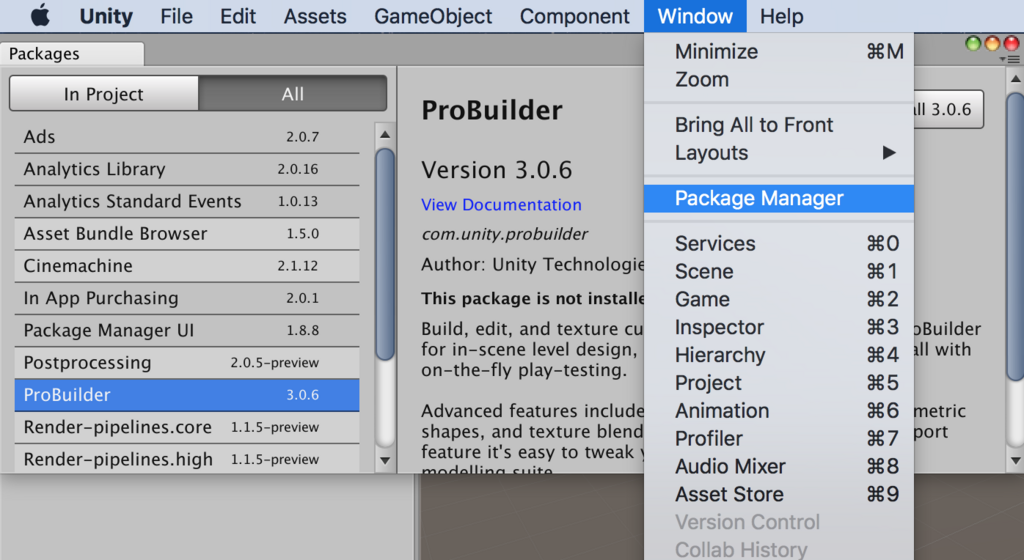Open the Project window
The width and height of the screenshot is (1024, 560).
point(778,382)
